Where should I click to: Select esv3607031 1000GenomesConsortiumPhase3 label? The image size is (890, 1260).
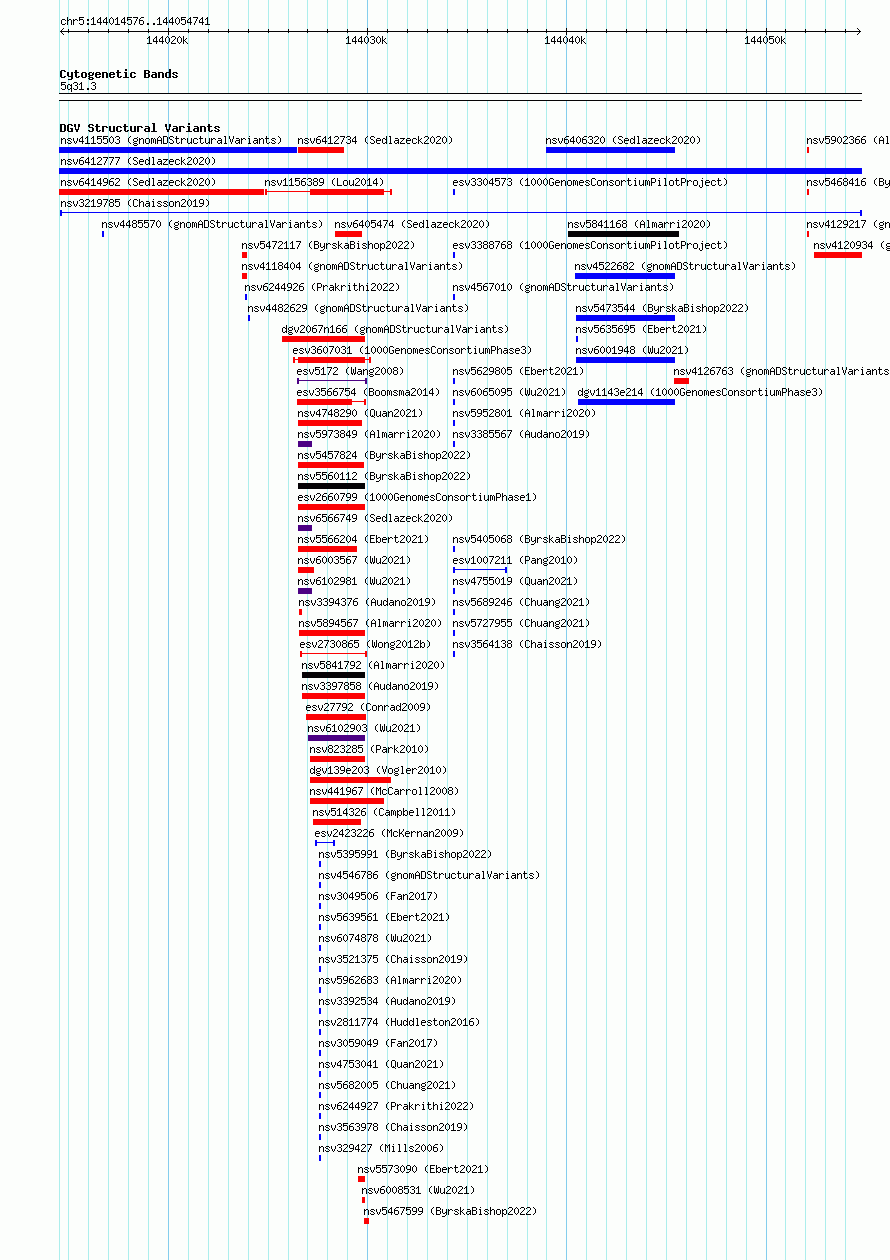pyautogui.click(x=412, y=350)
